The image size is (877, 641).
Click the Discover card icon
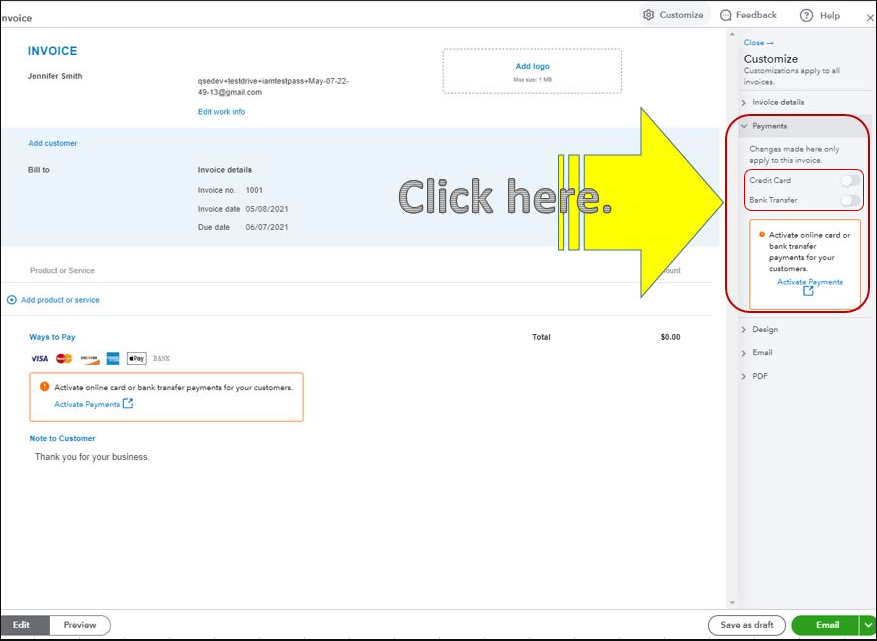coord(89,359)
